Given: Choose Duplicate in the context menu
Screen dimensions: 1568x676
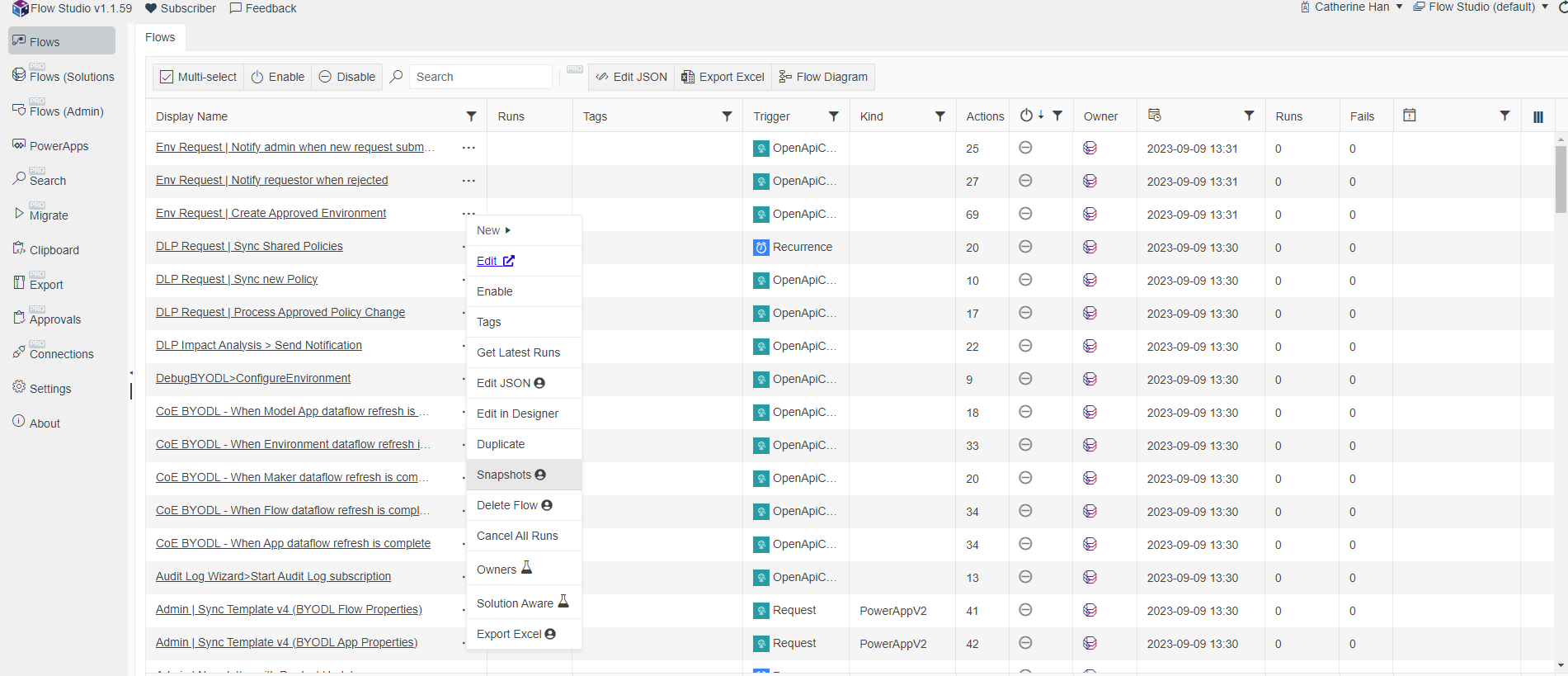Looking at the screenshot, I should [501, 444].
